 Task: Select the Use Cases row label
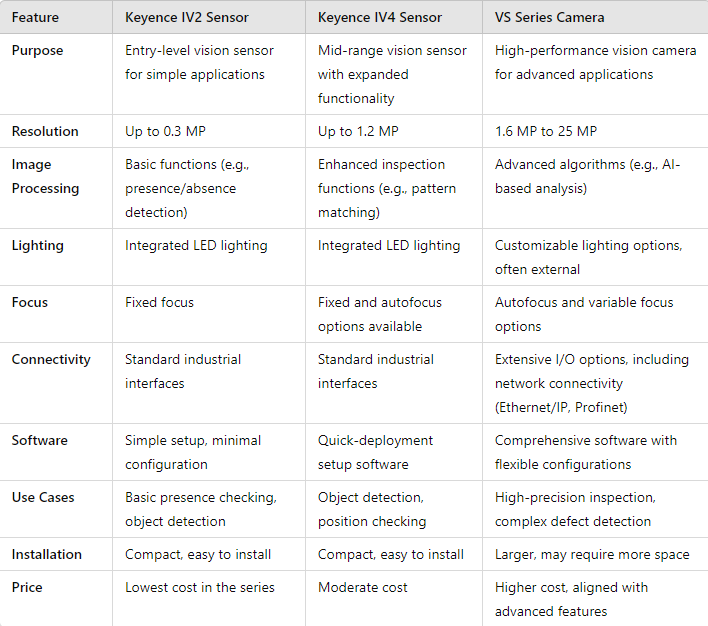pyautogui.click(x=43, y=497)
